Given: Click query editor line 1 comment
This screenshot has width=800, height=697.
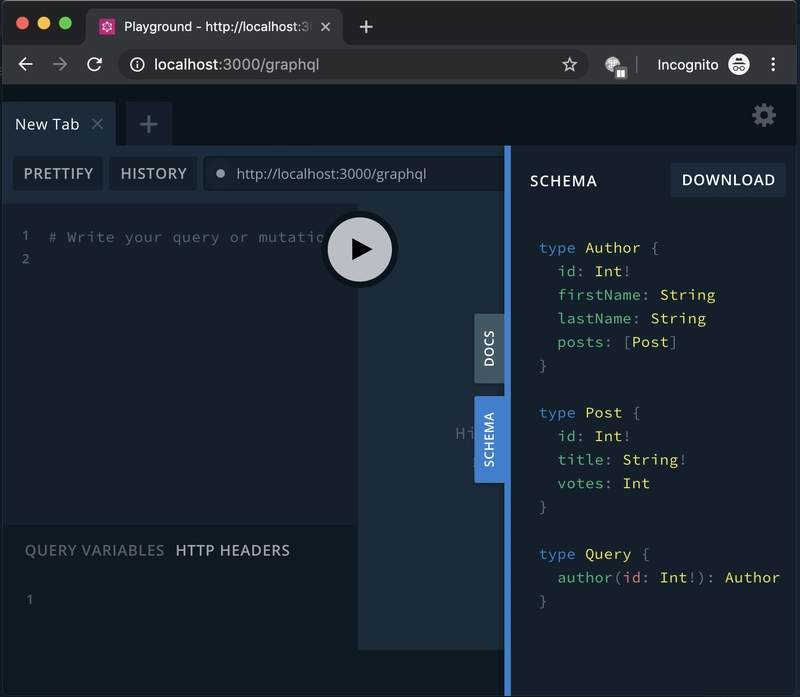Looking at the screenshot, I should (186, 237).
